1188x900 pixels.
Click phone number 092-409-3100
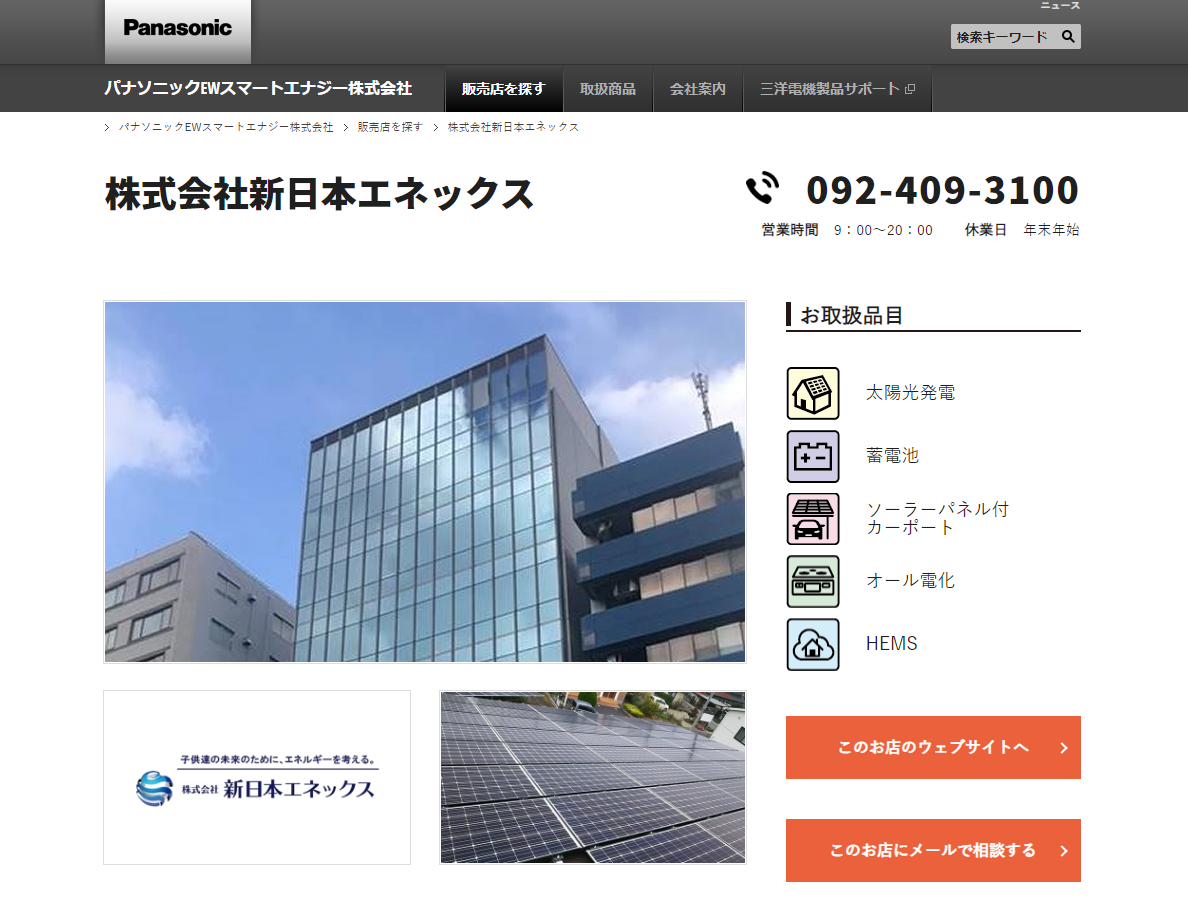point(943,189)
